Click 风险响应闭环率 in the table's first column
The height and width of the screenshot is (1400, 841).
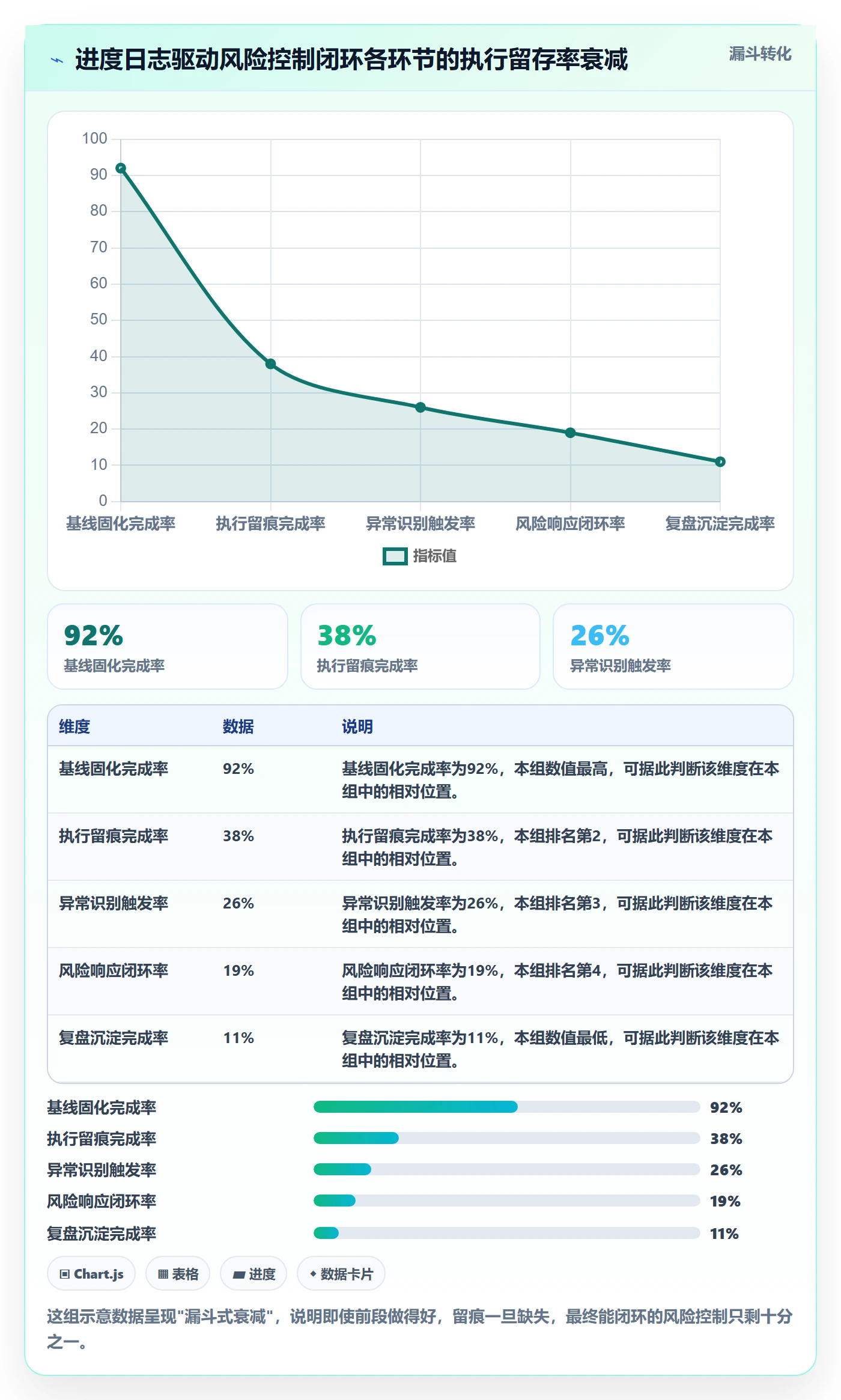114,970
